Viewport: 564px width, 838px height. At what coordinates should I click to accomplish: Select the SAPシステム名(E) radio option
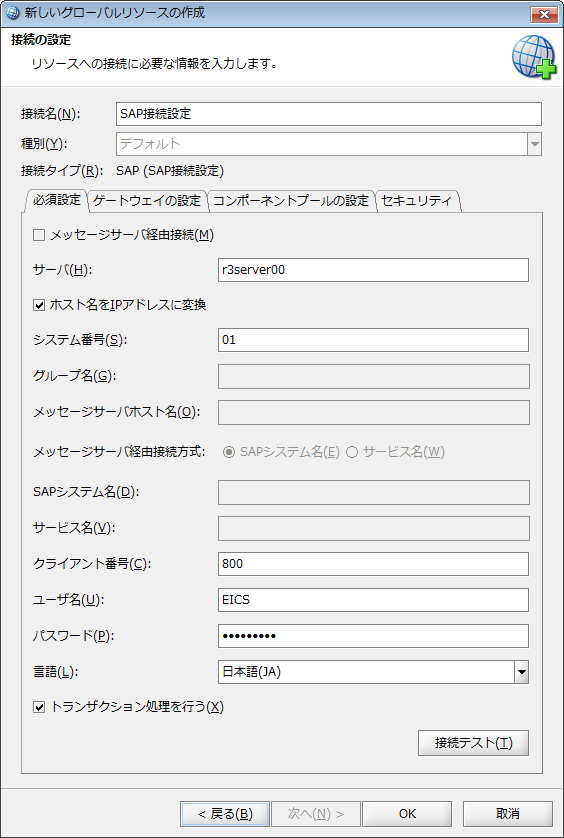coord(229,452)
